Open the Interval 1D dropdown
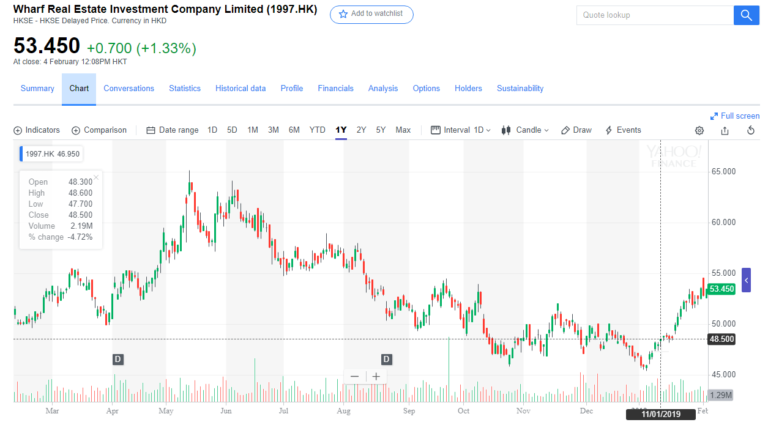 coord(460,130)
